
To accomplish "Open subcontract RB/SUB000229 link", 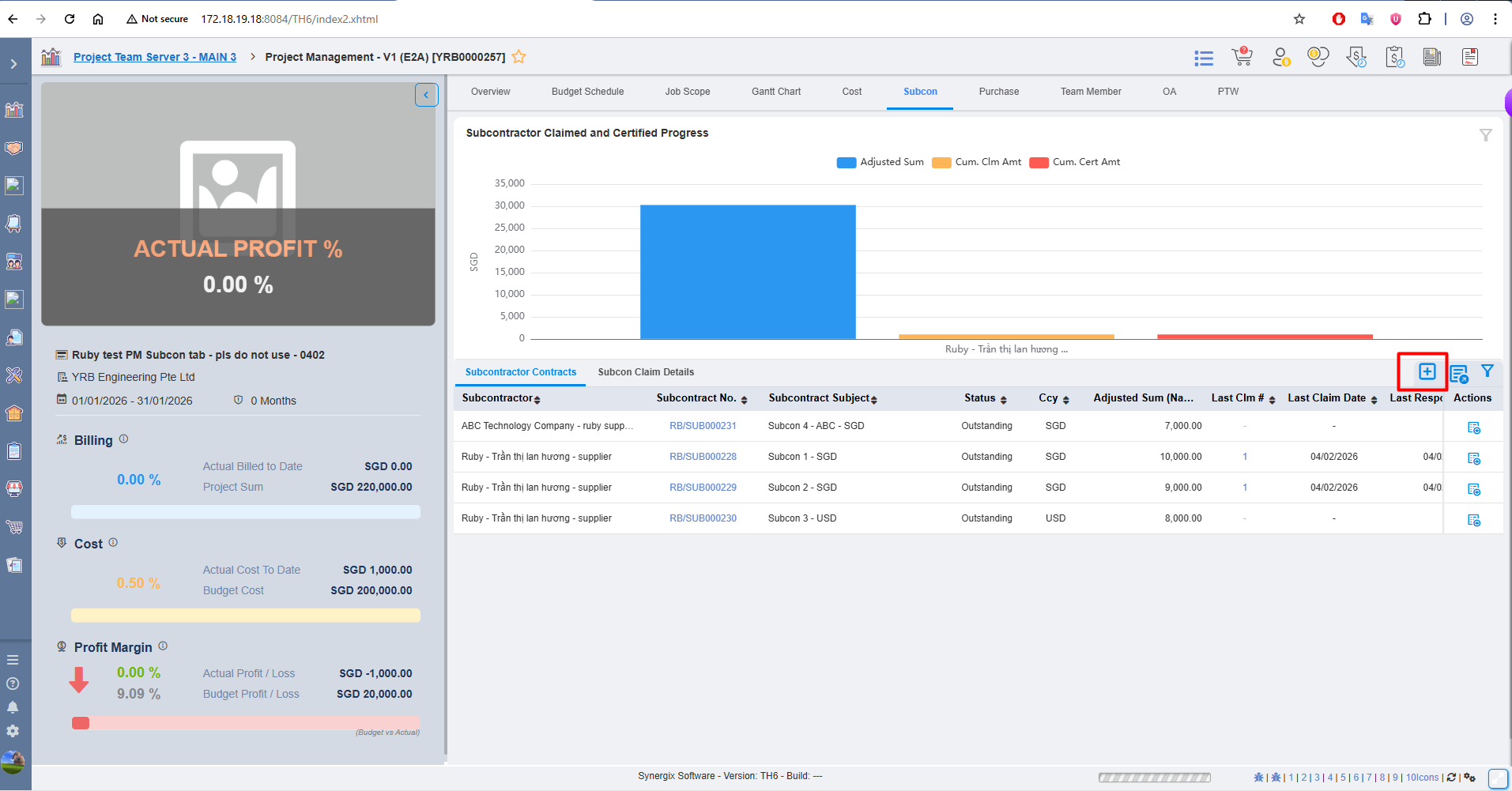I will point(703,488).
